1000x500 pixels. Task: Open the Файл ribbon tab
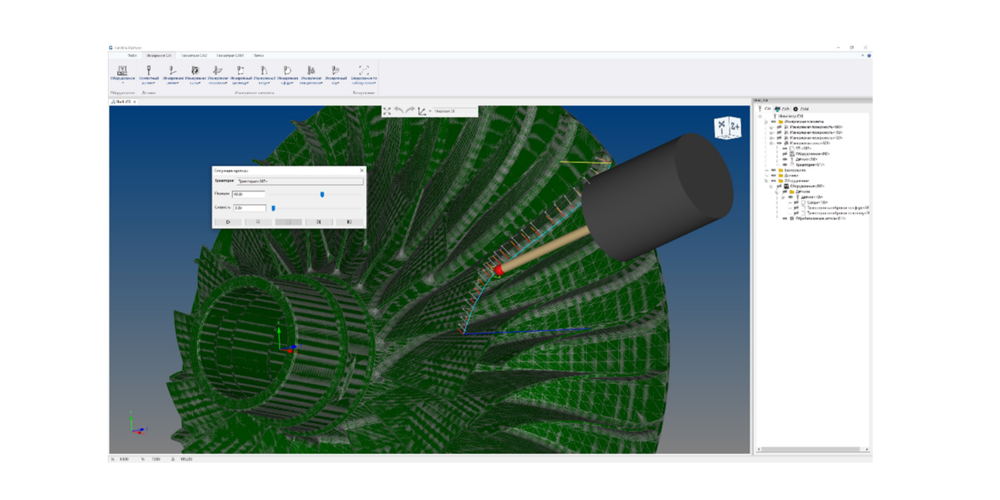point(133,55)
